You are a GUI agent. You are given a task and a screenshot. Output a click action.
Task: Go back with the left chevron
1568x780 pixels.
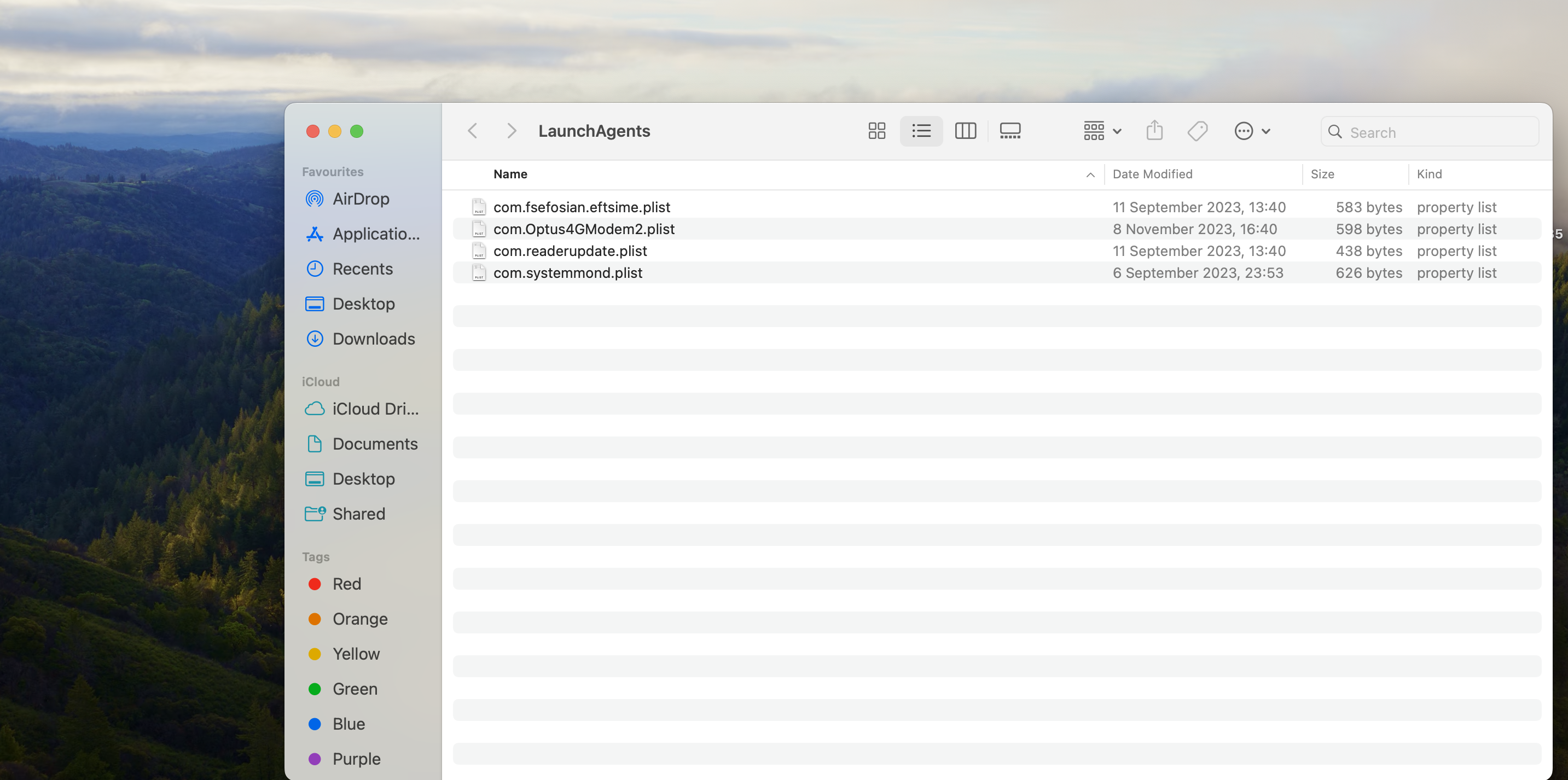point(473,131)
